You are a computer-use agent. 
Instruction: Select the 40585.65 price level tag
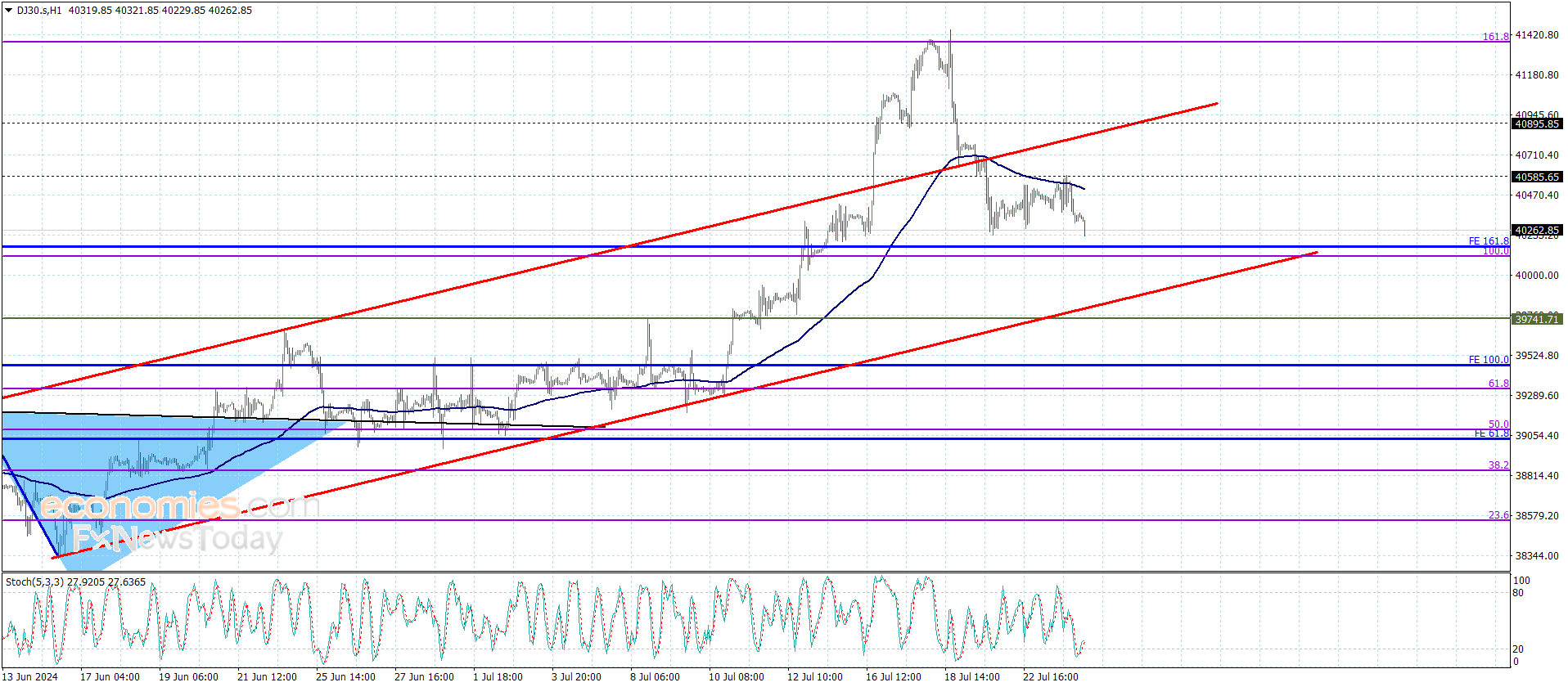[1537, 177]
